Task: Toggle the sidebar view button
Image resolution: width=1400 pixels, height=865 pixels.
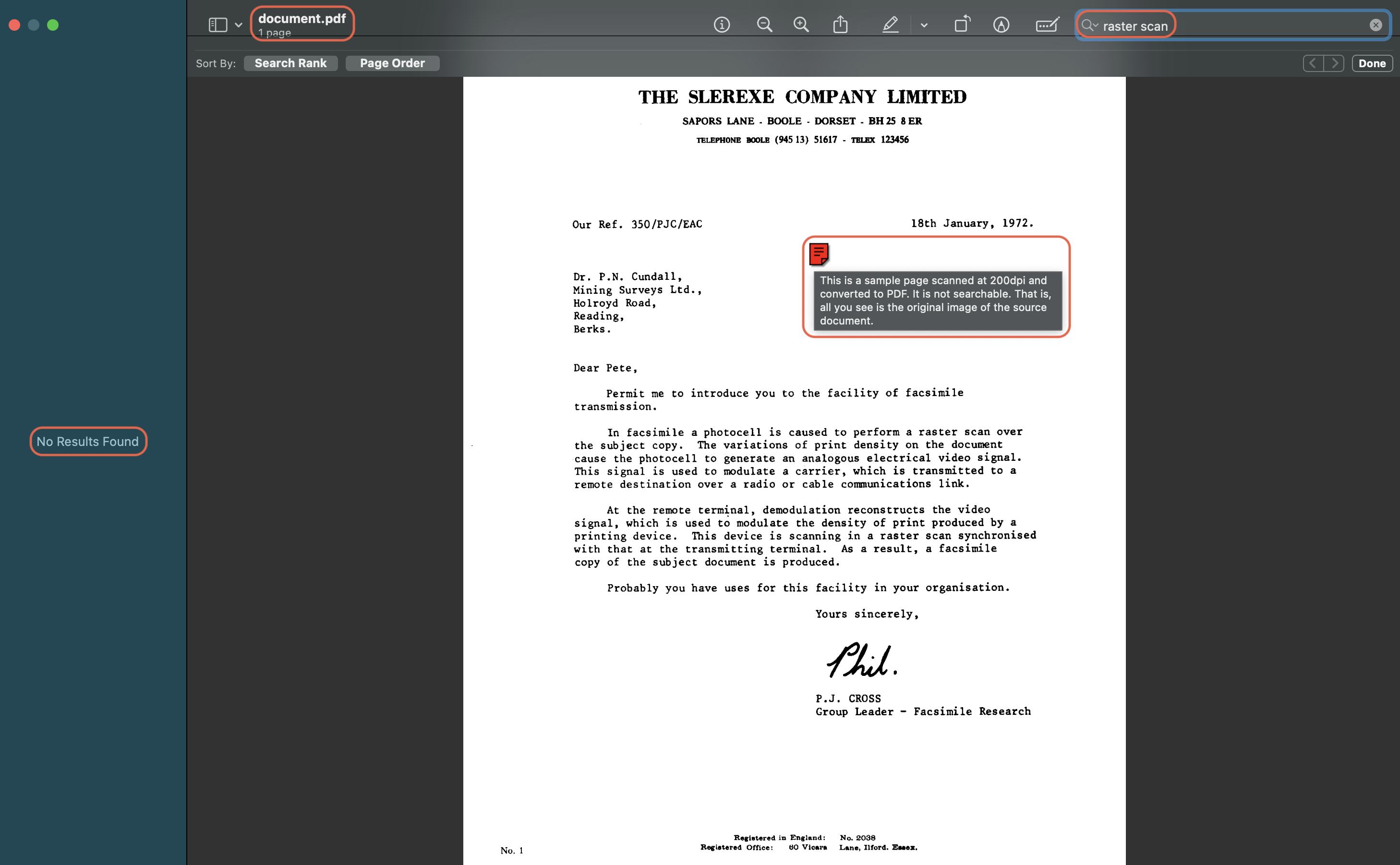Action: tap(217, 24)
